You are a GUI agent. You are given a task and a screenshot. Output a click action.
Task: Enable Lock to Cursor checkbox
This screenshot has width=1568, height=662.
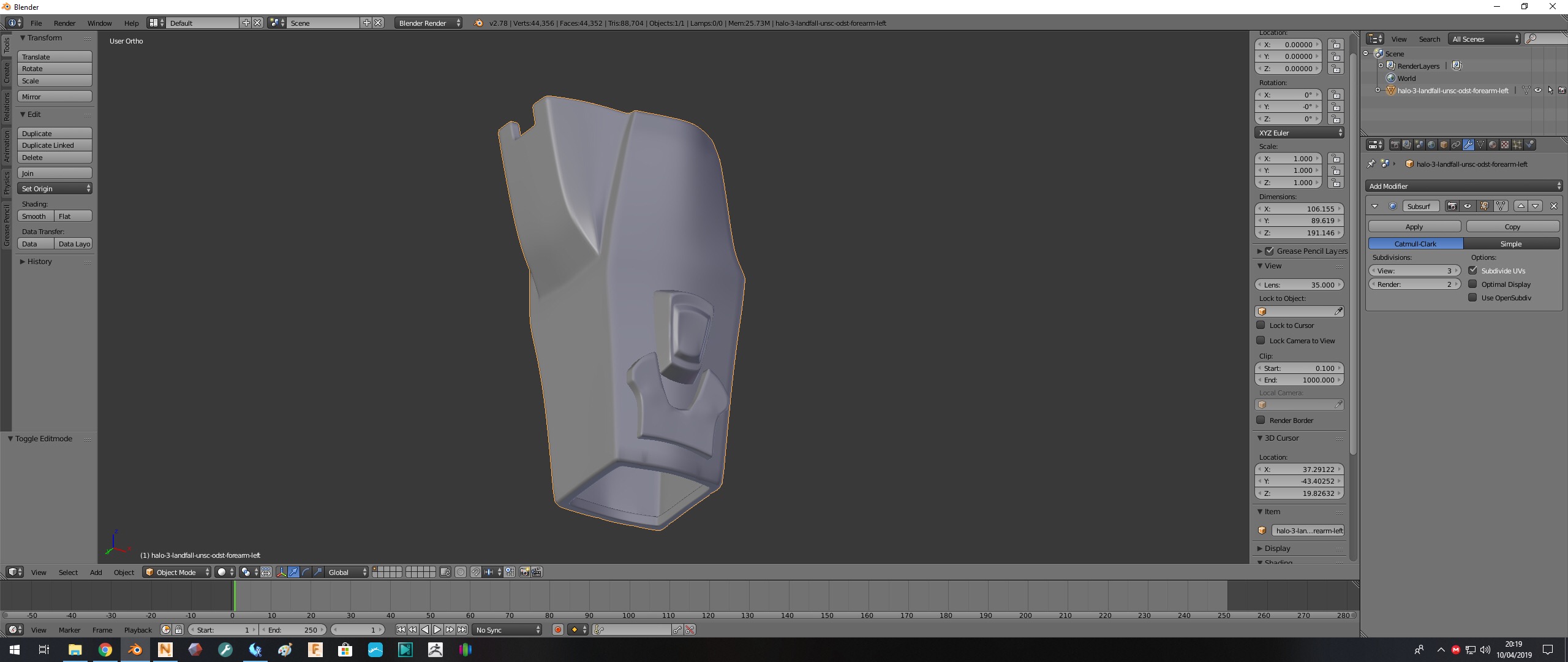[x=1261, y=325]
